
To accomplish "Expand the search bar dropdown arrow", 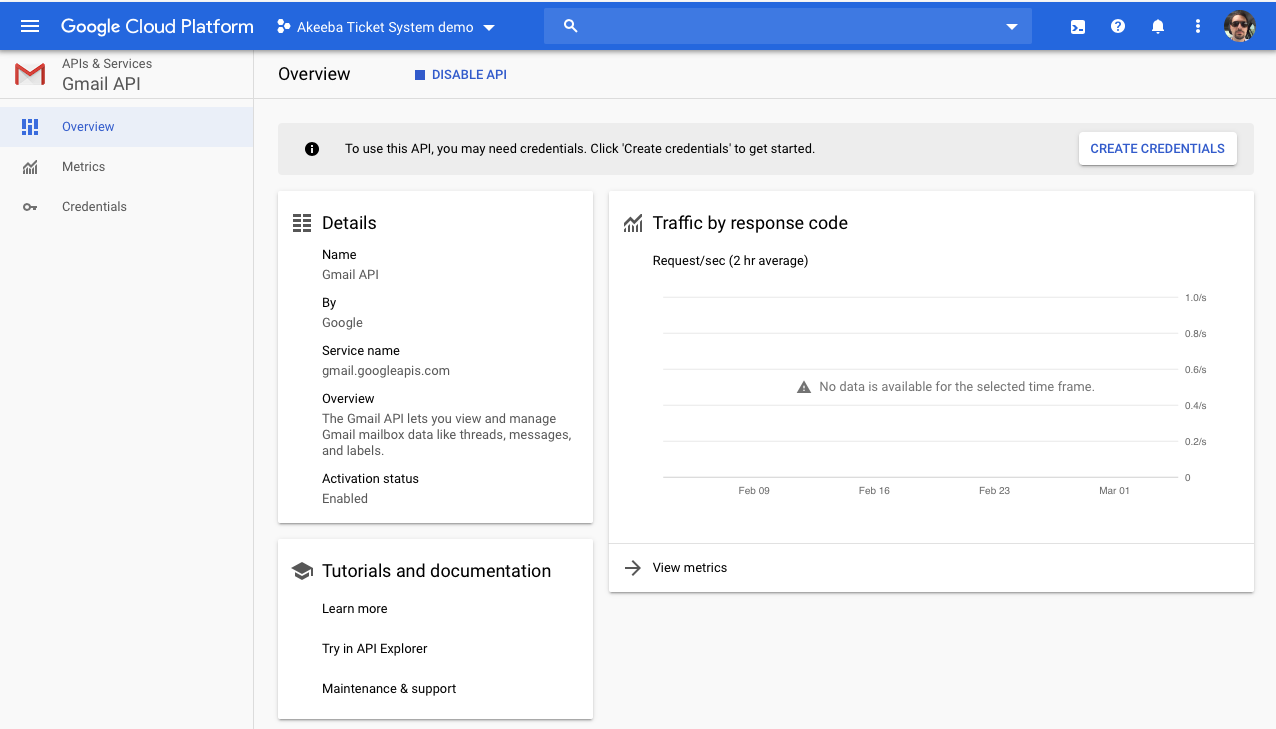I will 1011,27.
